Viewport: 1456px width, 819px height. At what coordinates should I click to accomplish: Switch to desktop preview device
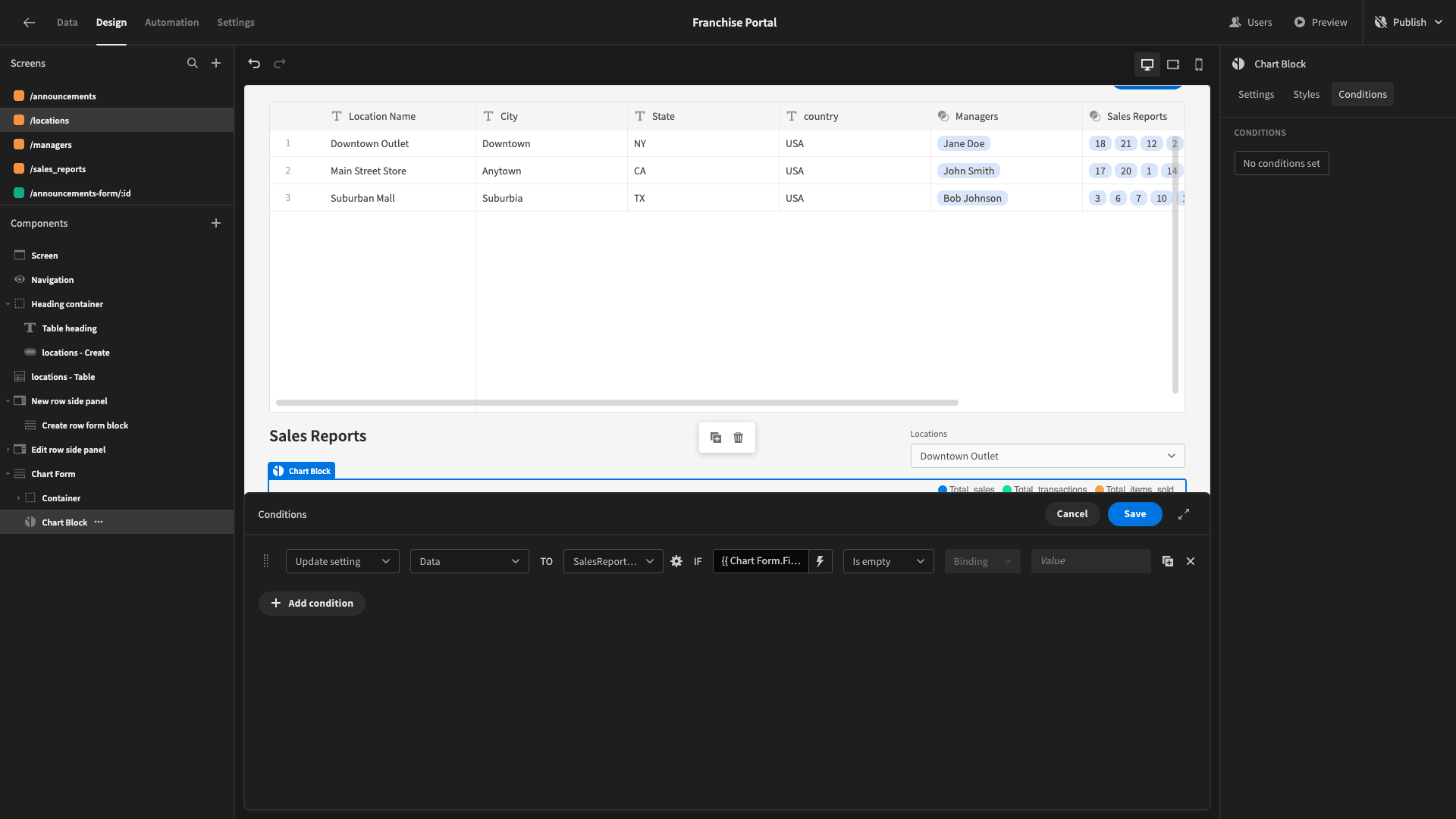point(1147,64)
